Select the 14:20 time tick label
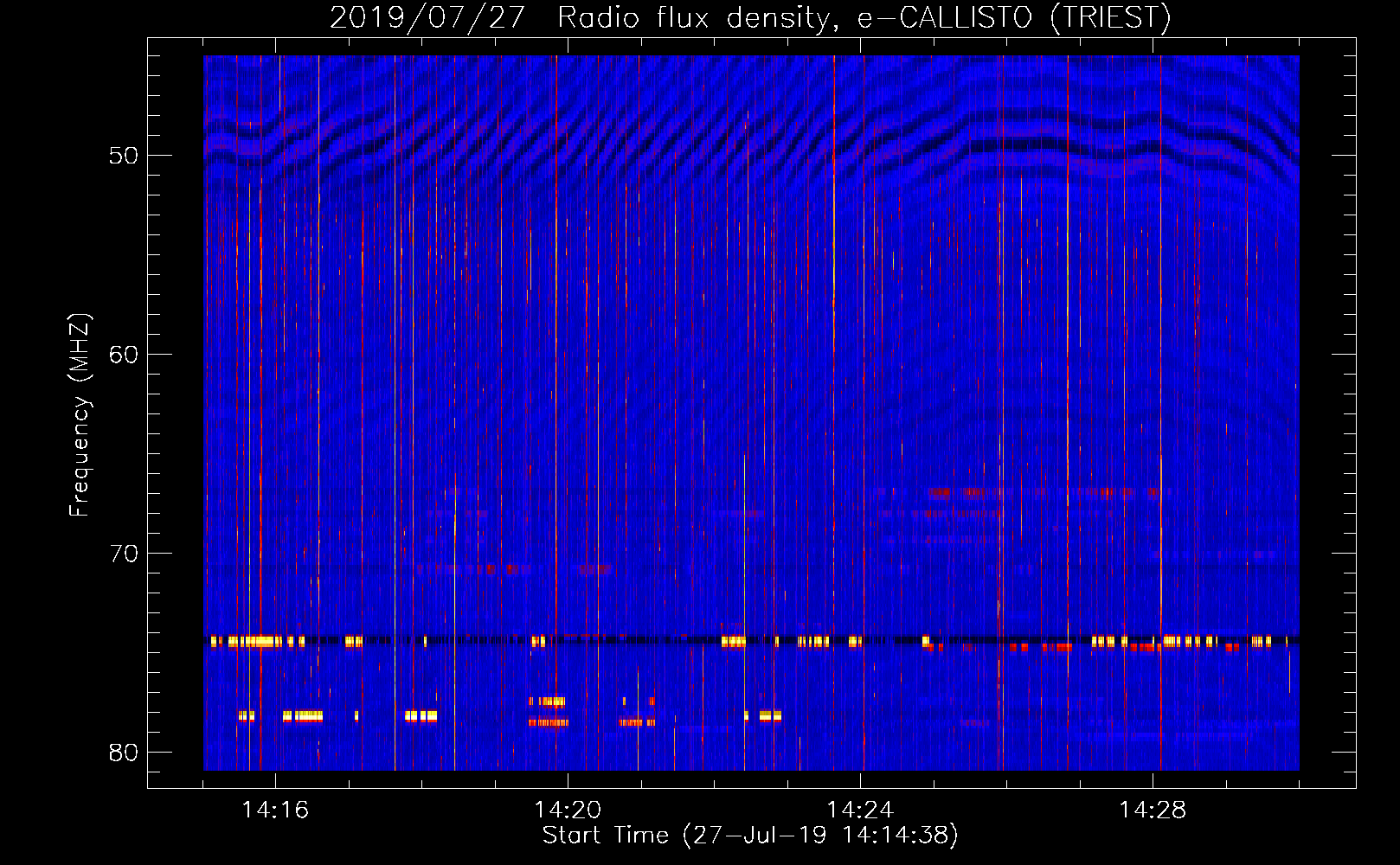 (568, 810)
